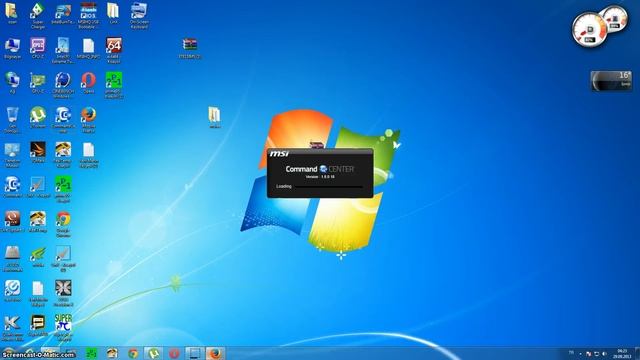Click the CPU meter gauge gadget
The width and height of the screenshot is (640, 360).
[x=589, y=31]
